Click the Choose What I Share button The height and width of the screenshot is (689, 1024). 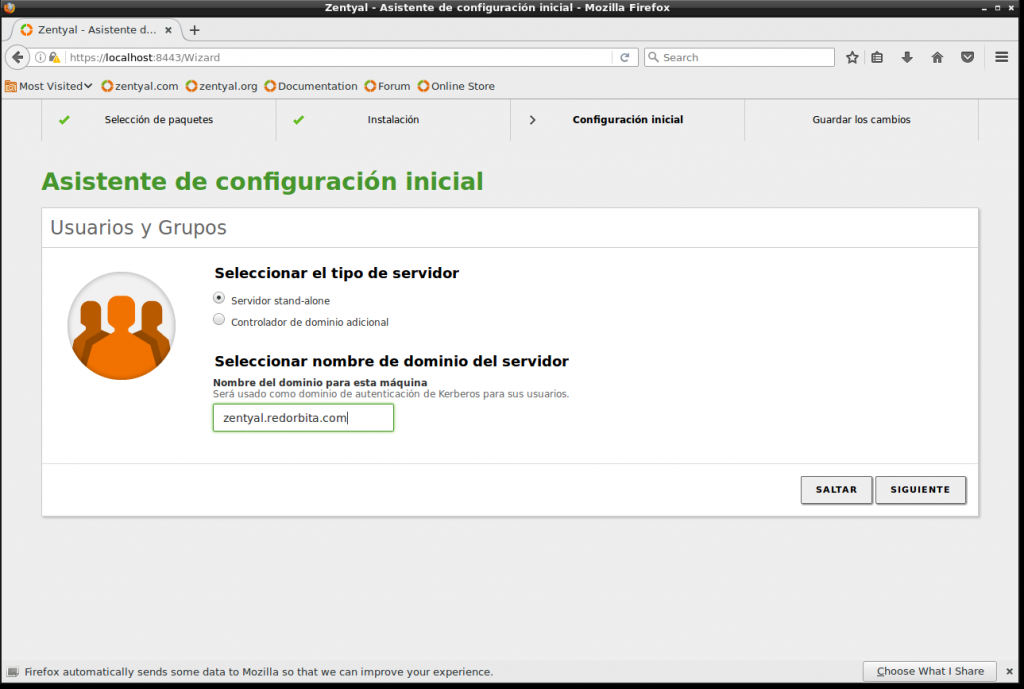[x=930, y=671]
